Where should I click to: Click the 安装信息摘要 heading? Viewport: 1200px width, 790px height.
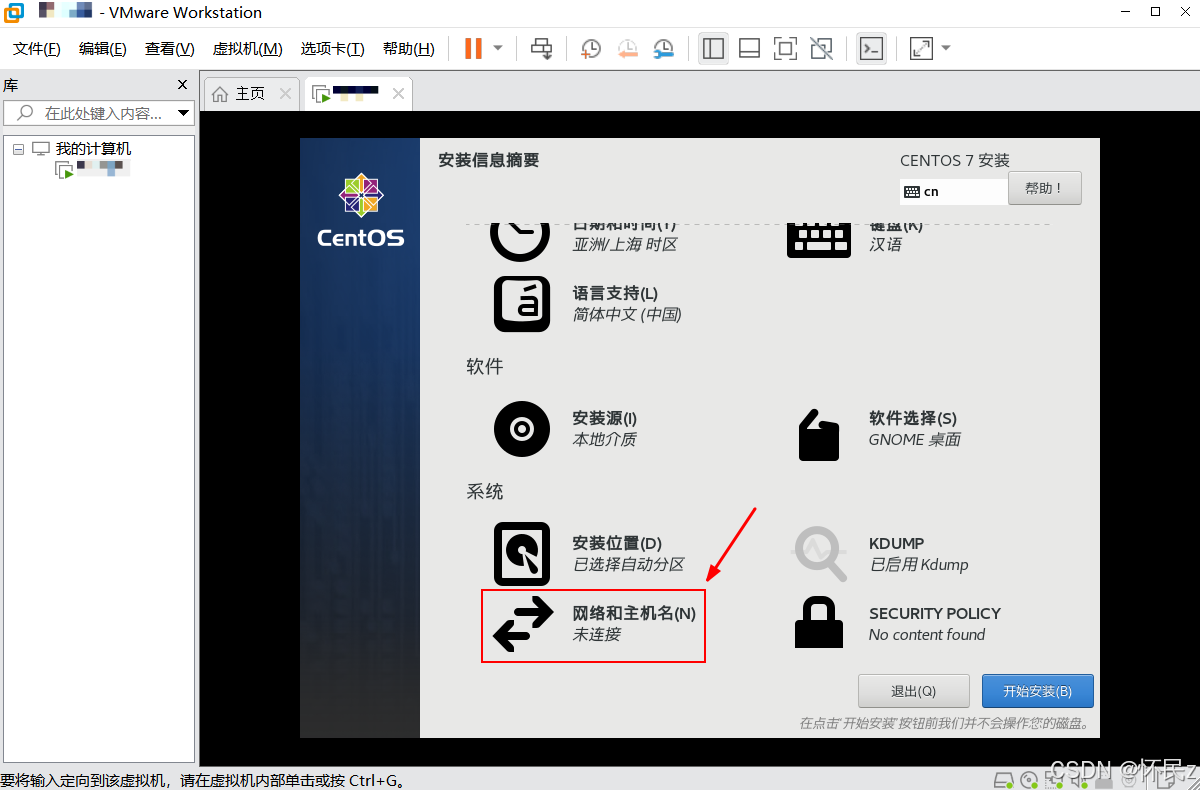tap(489, 160)
